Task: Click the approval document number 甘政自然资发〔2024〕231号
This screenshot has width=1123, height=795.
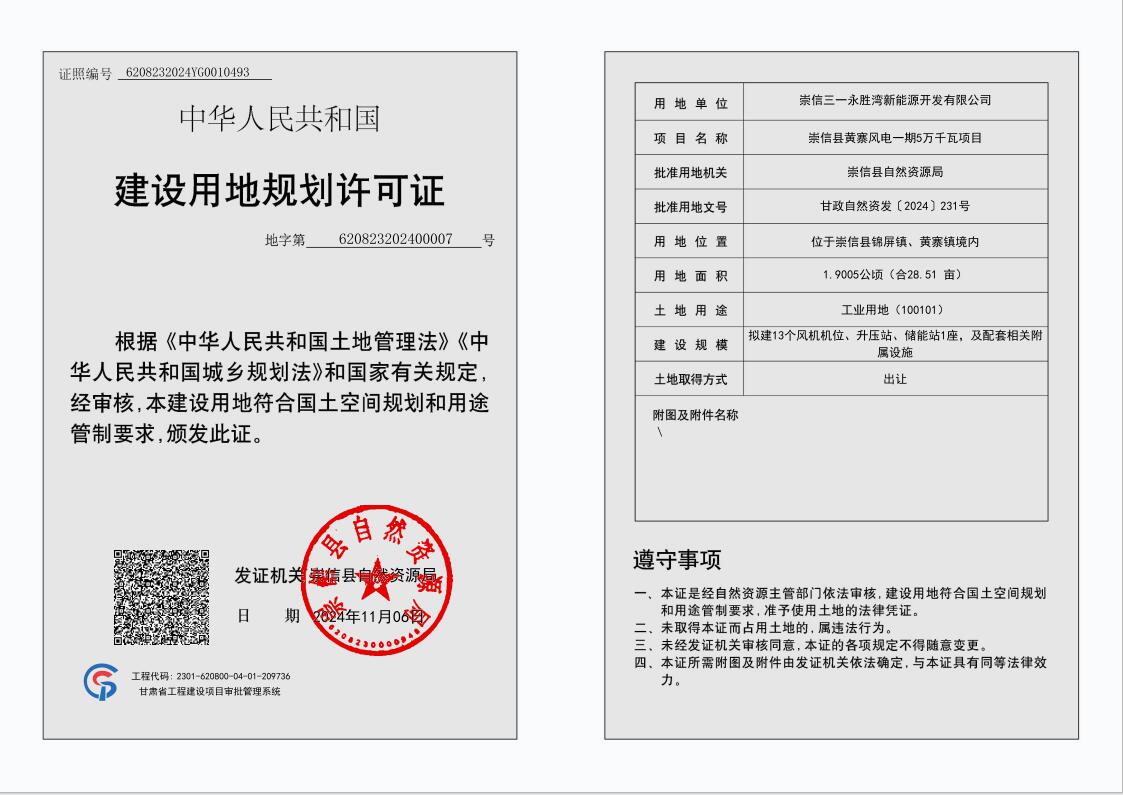Action: [x=895, y=206]
